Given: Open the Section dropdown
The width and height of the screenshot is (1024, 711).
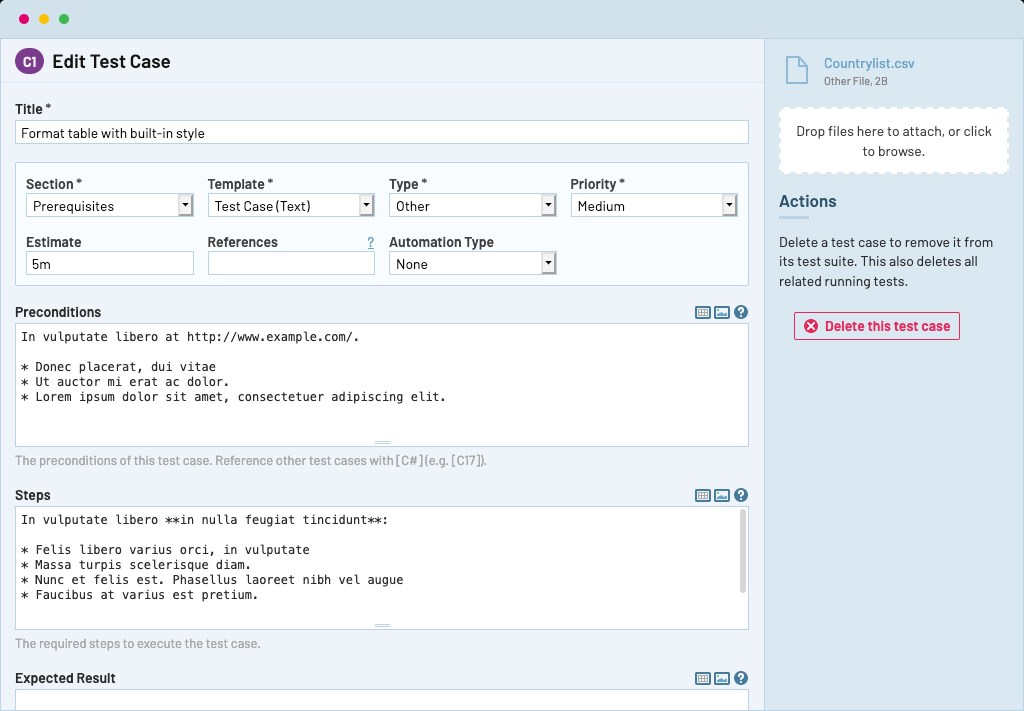Looking at the screenshot, I should [x=185, y=205].
